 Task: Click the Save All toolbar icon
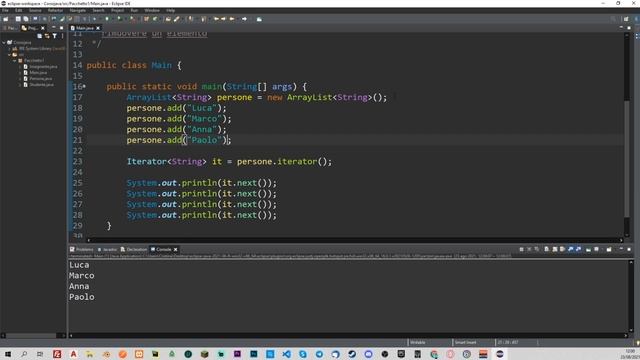tap(25, 19)
